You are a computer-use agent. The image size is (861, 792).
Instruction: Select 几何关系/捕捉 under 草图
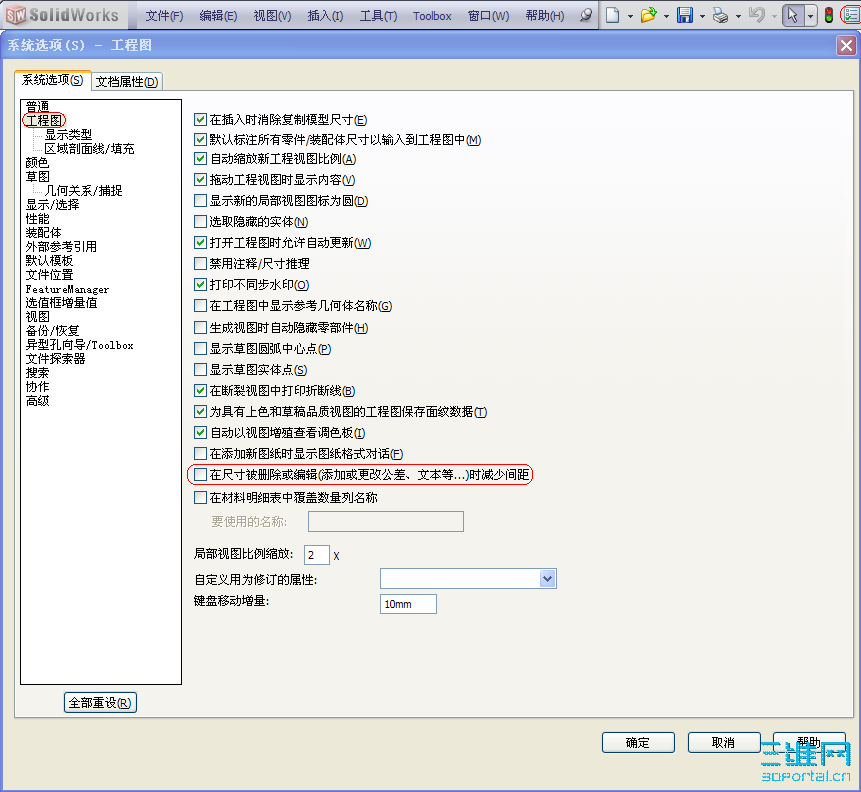point(83,191)
